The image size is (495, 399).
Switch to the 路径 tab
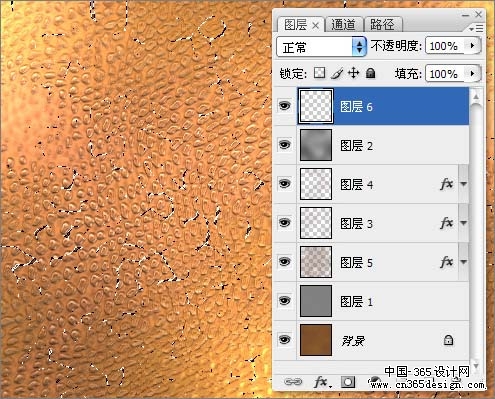[x=383, y=24]
